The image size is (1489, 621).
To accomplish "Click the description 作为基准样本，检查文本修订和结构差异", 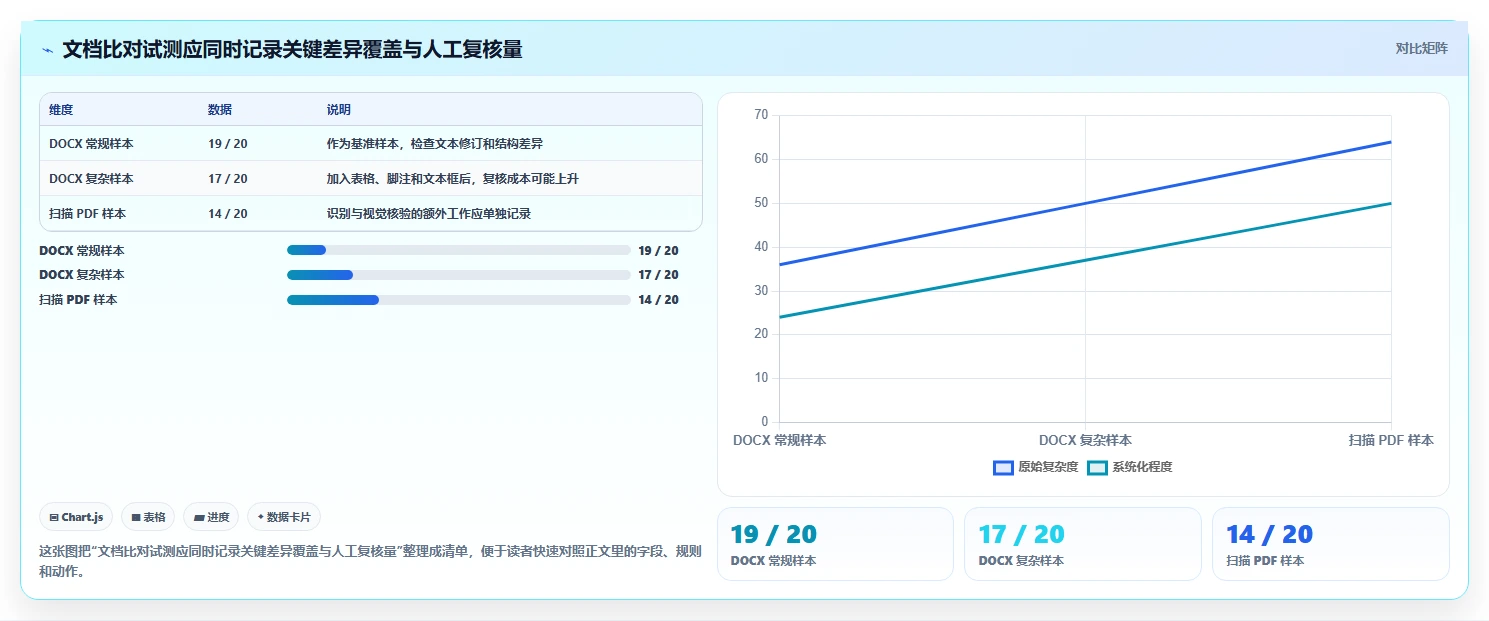I will [x=435, y=144].
